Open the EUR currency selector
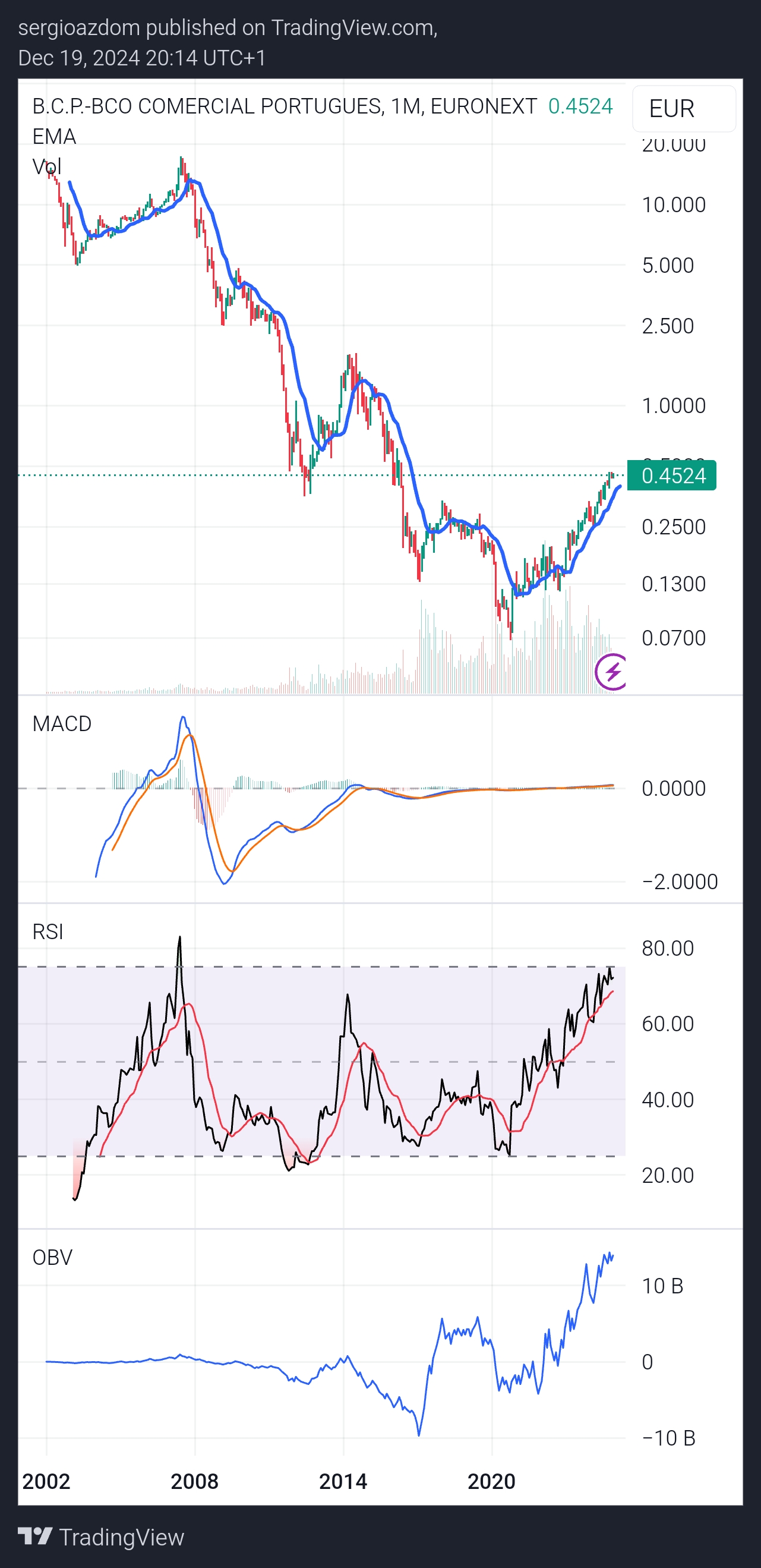This screenshot has width=761, height=1568. click(683, 109)
